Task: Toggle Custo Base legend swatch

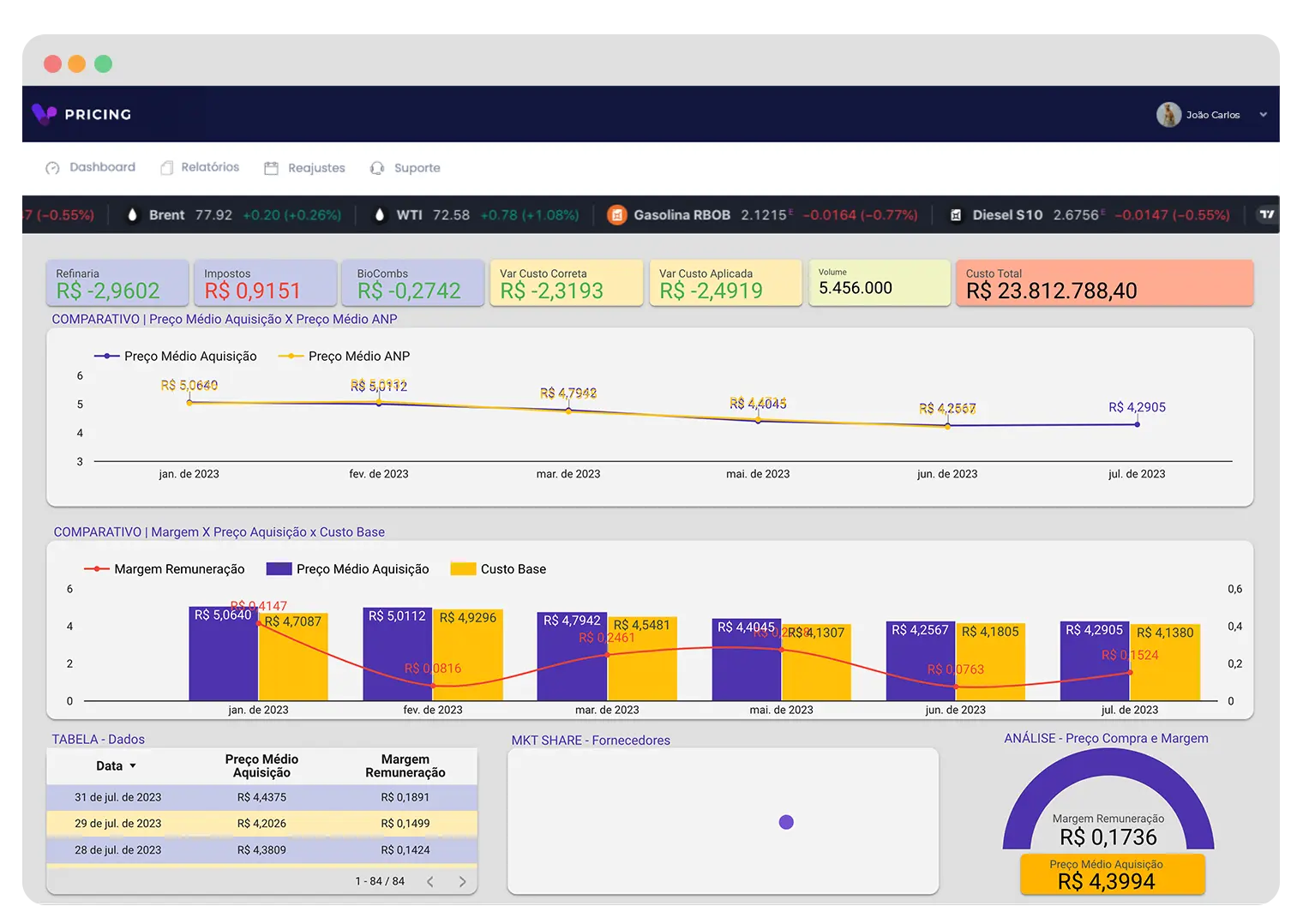Action: [463, 569]
